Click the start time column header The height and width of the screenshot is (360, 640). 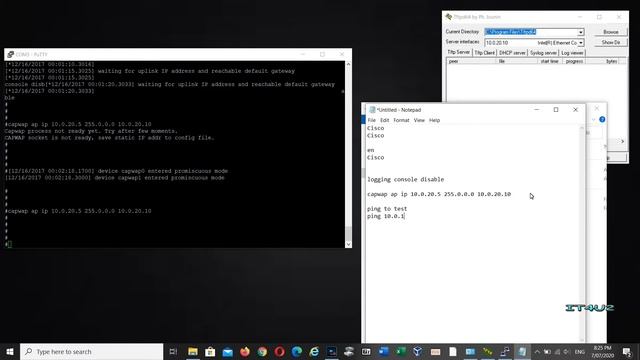[549, 61]
